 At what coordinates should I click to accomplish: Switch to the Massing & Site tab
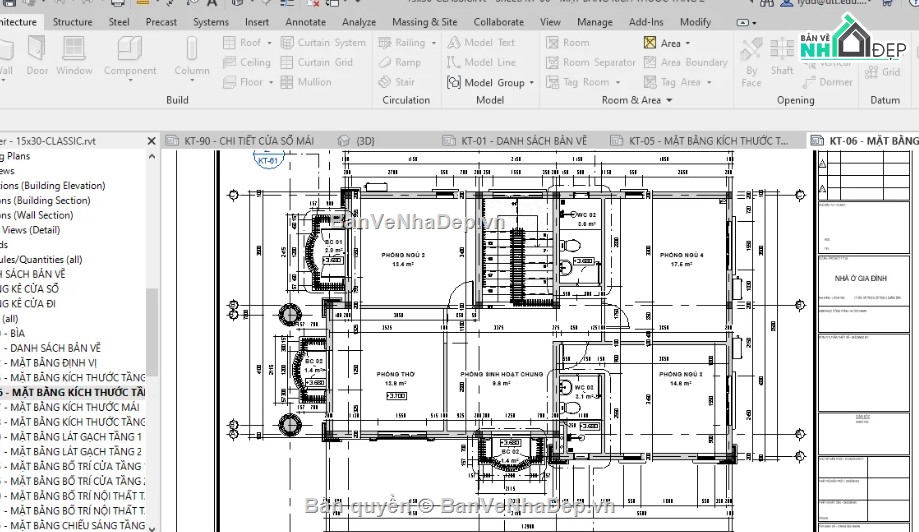pyautogui.click(x=424, y=22)
